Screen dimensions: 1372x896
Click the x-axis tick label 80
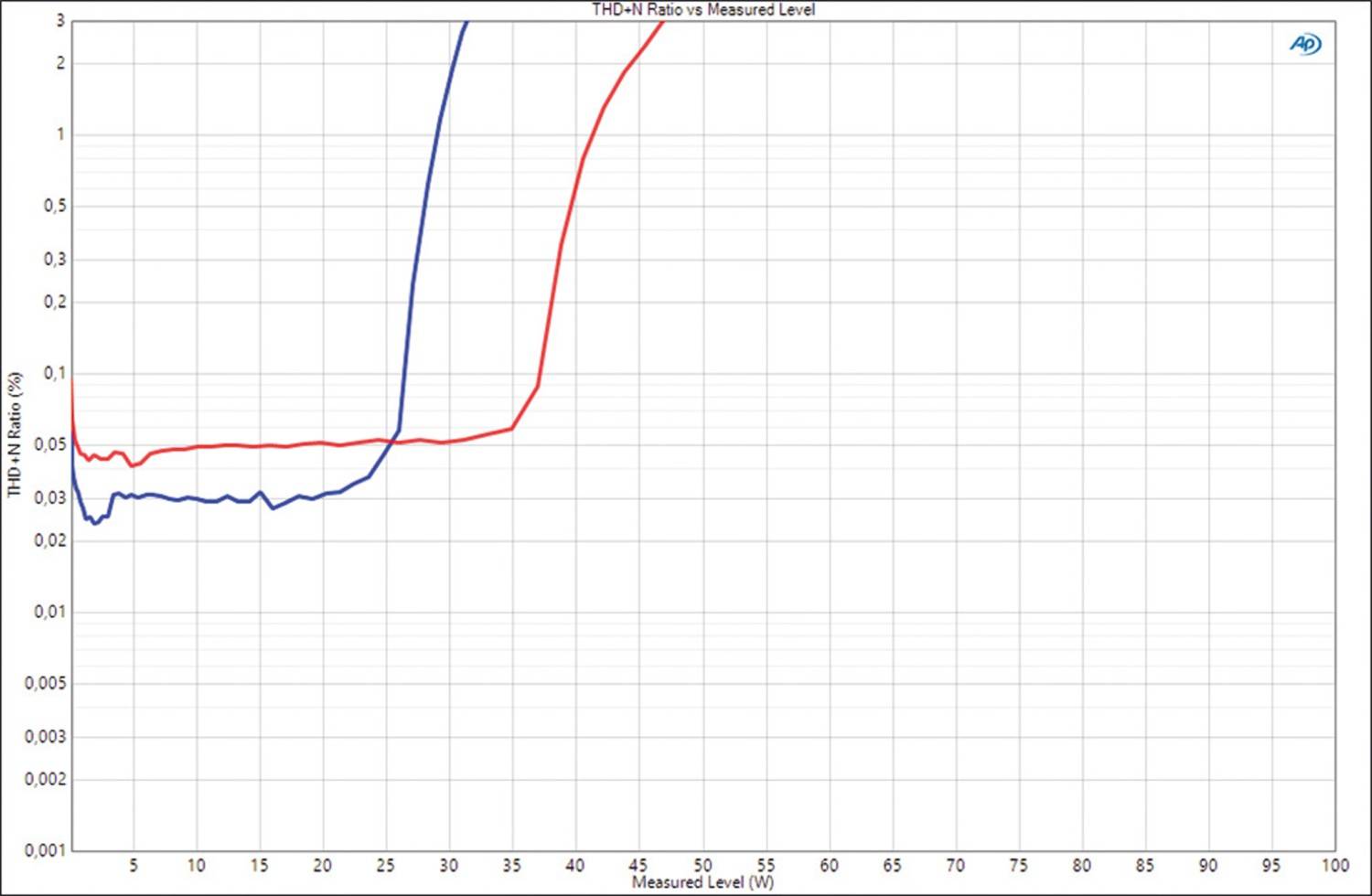pyautogui.click(x=1081, y=865)
